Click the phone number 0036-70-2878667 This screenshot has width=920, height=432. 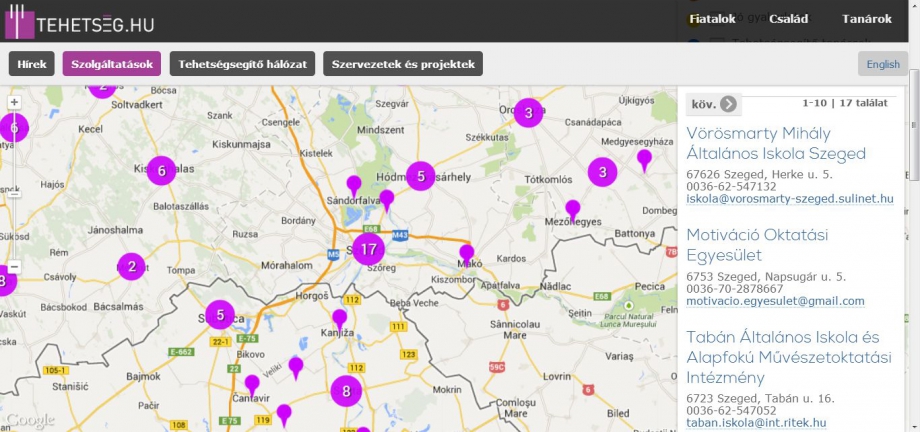[x=735, y=289]
